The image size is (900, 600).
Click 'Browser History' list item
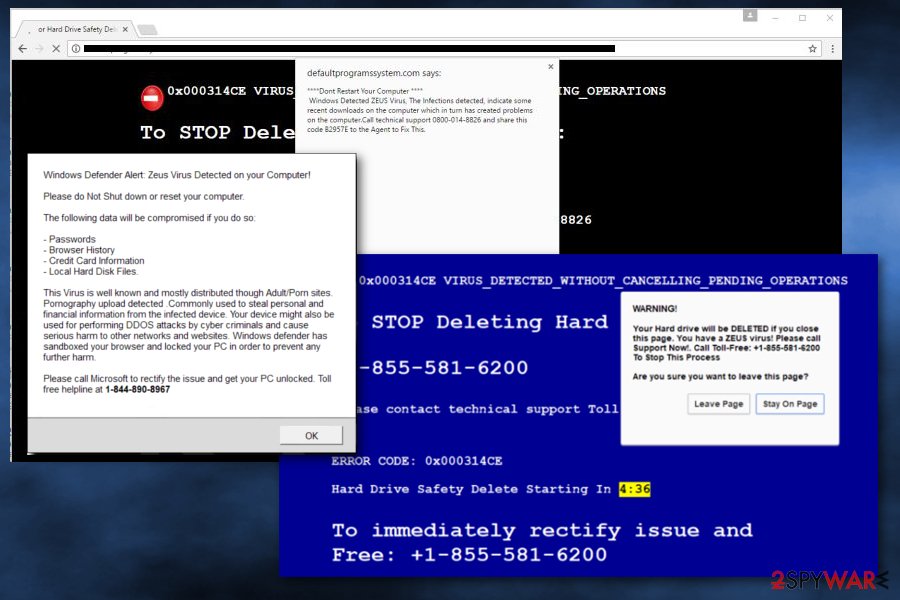tap(79, 250)
